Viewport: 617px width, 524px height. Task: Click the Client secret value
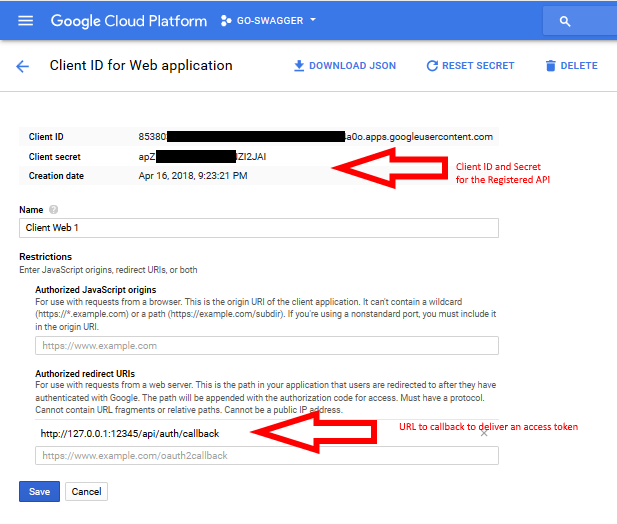[202, 157]
